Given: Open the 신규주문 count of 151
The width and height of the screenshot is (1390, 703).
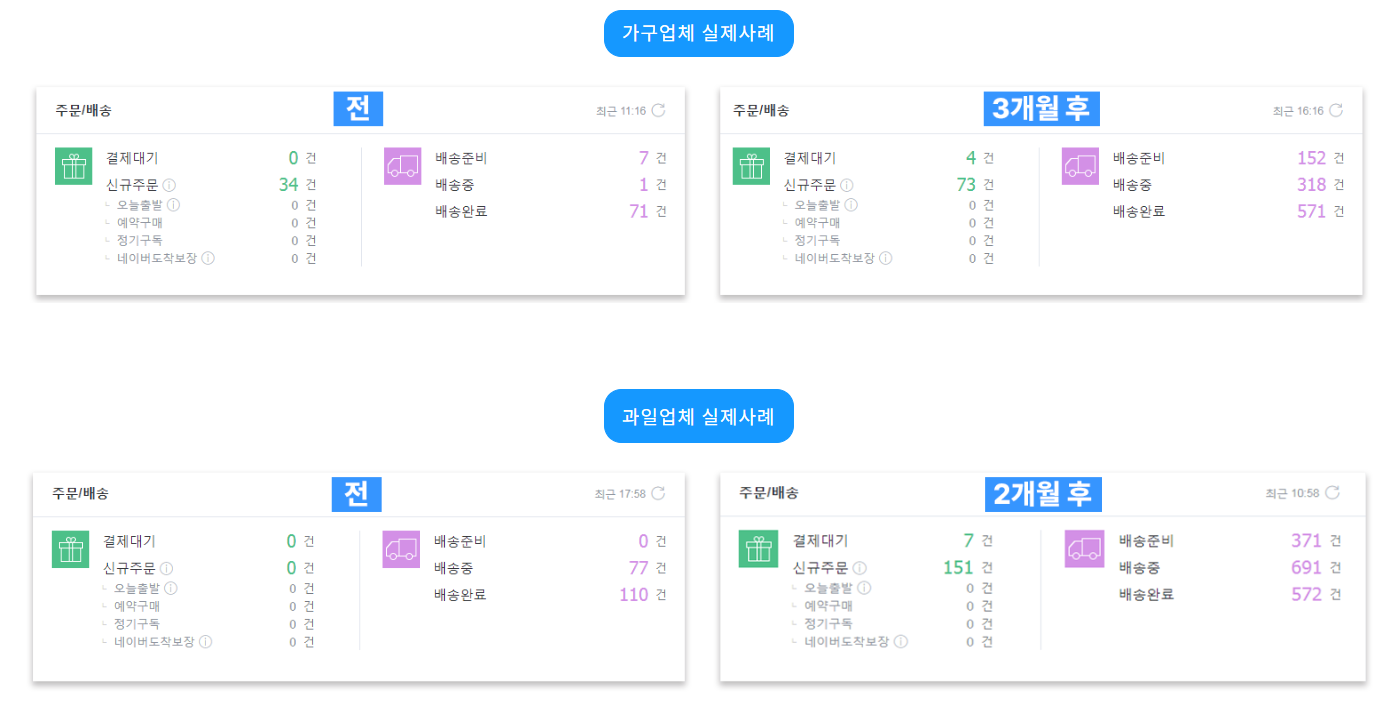Looking at the screenshot, I should click(x=958, y=568).
